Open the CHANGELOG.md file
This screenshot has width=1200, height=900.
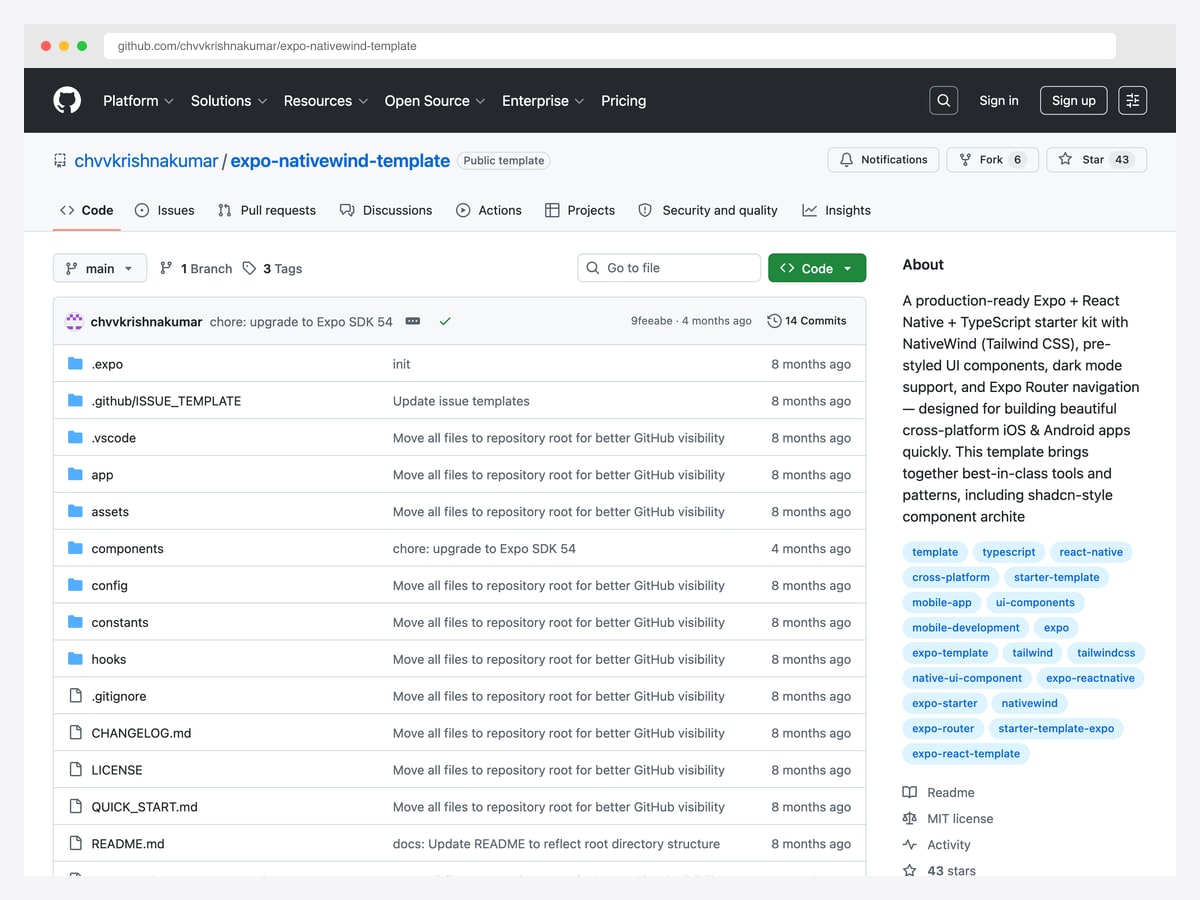(141, 733)
